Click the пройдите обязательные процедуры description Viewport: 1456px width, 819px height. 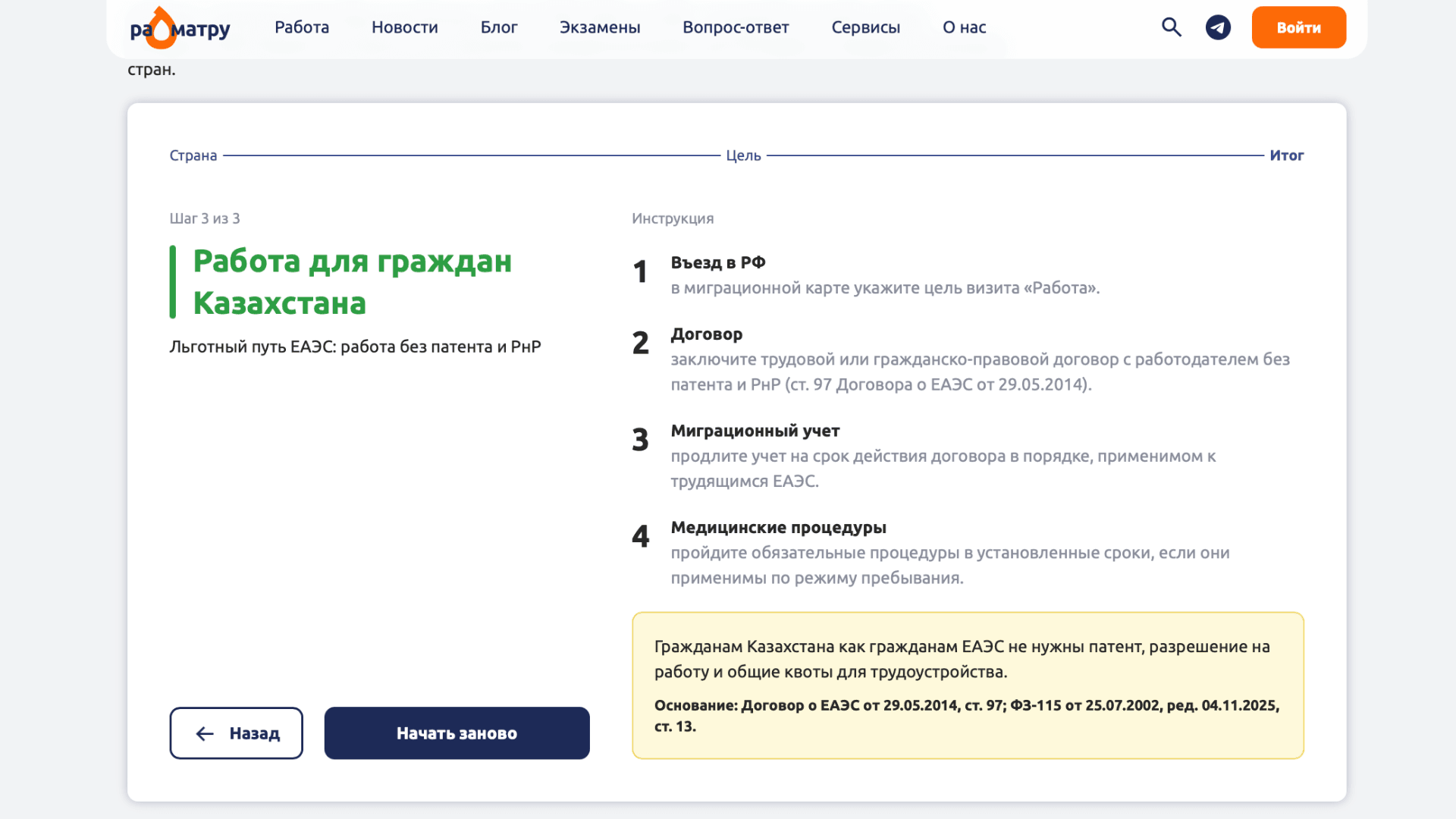pos(950,565)
